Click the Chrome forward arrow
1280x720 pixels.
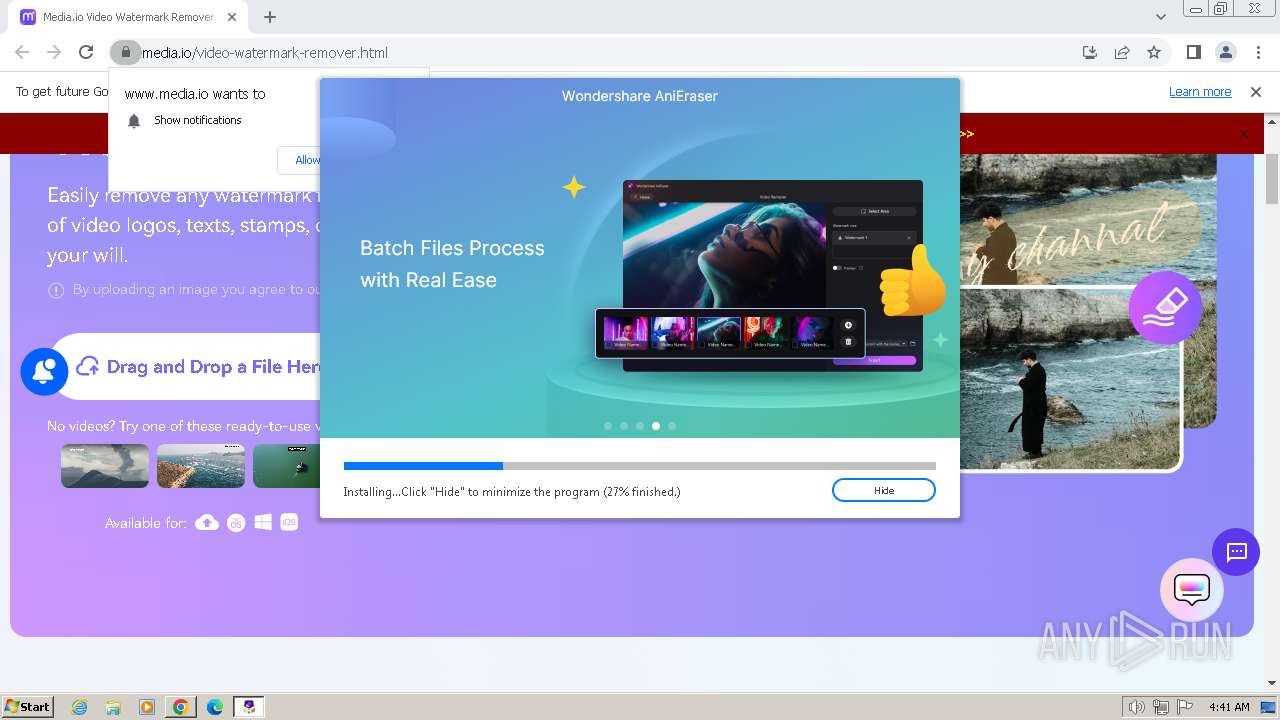point(54,52)
